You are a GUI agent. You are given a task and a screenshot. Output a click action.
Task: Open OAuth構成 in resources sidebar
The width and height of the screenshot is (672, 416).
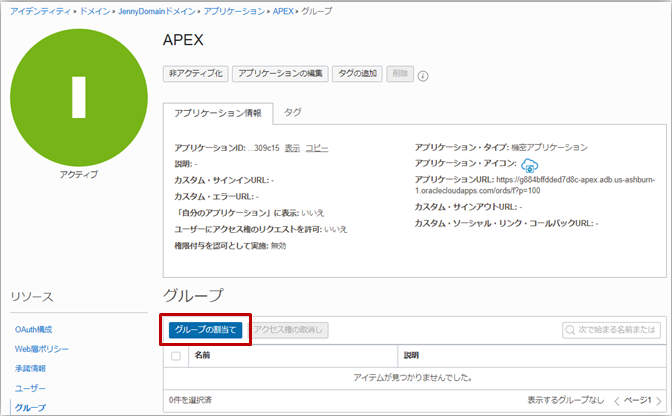click(33, 329)
